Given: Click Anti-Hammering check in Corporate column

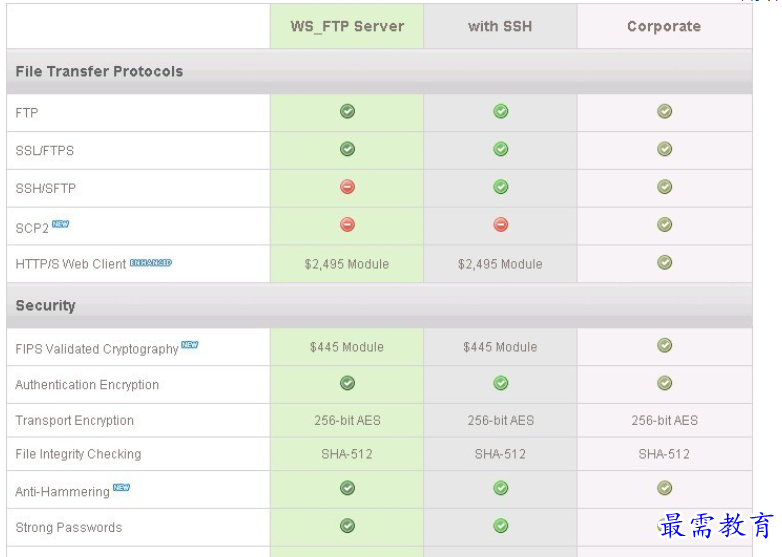Looking at the screenshot, I should coord(664,488).
